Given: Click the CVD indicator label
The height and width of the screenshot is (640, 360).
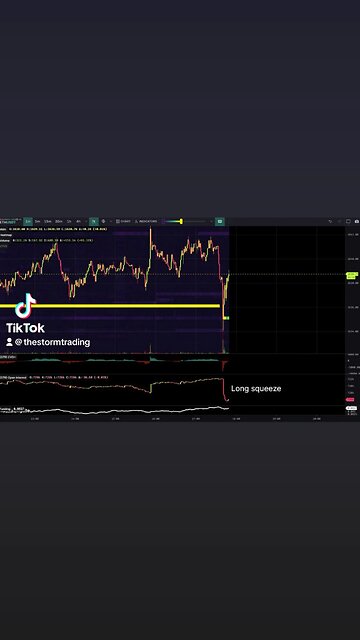Looking at the screenshot, I should point(8,357).
